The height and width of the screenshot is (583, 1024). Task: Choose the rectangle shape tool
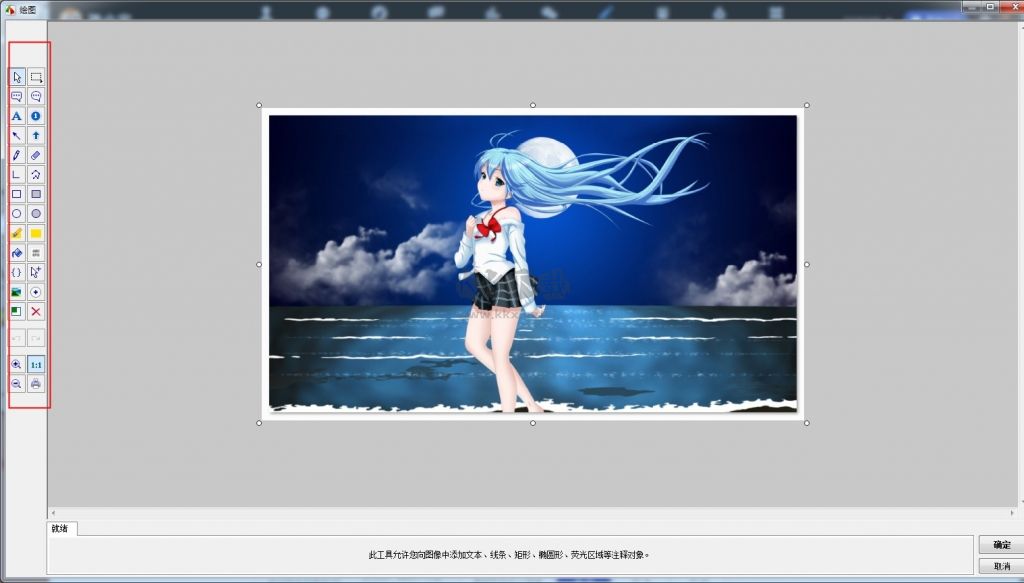(x=16, y=194)
